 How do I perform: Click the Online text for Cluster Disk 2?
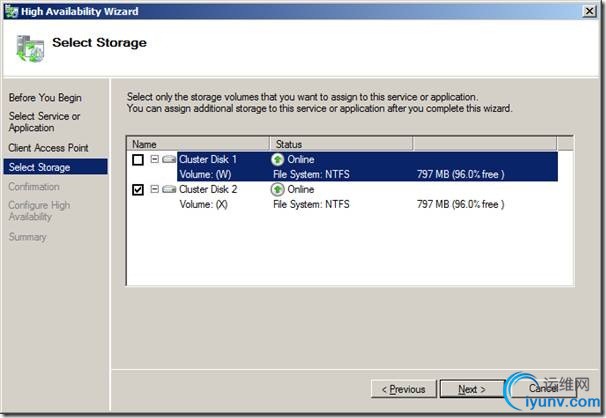pos(301,189)
